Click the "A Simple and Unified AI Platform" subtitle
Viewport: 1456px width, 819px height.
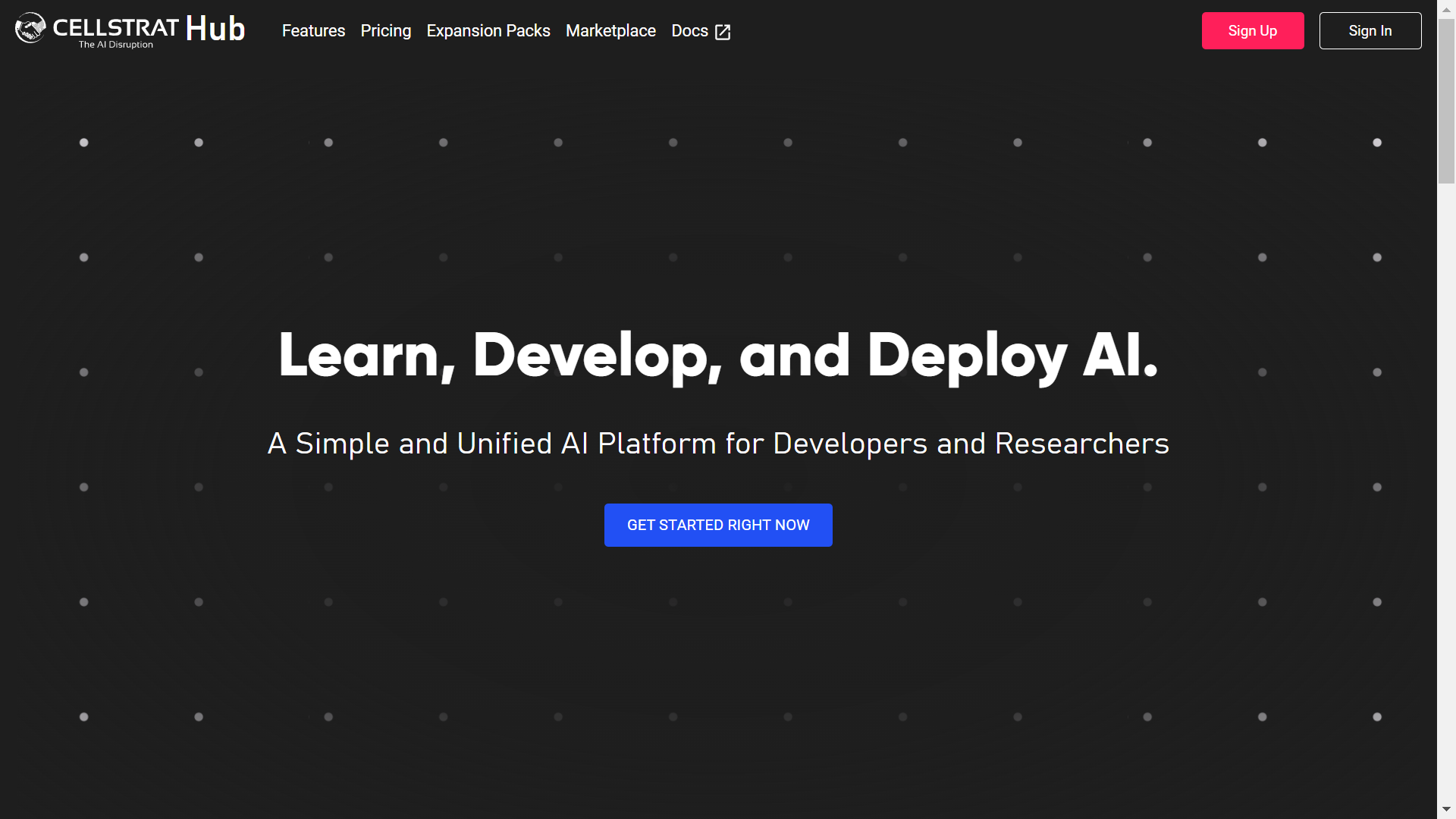(718, 444)
